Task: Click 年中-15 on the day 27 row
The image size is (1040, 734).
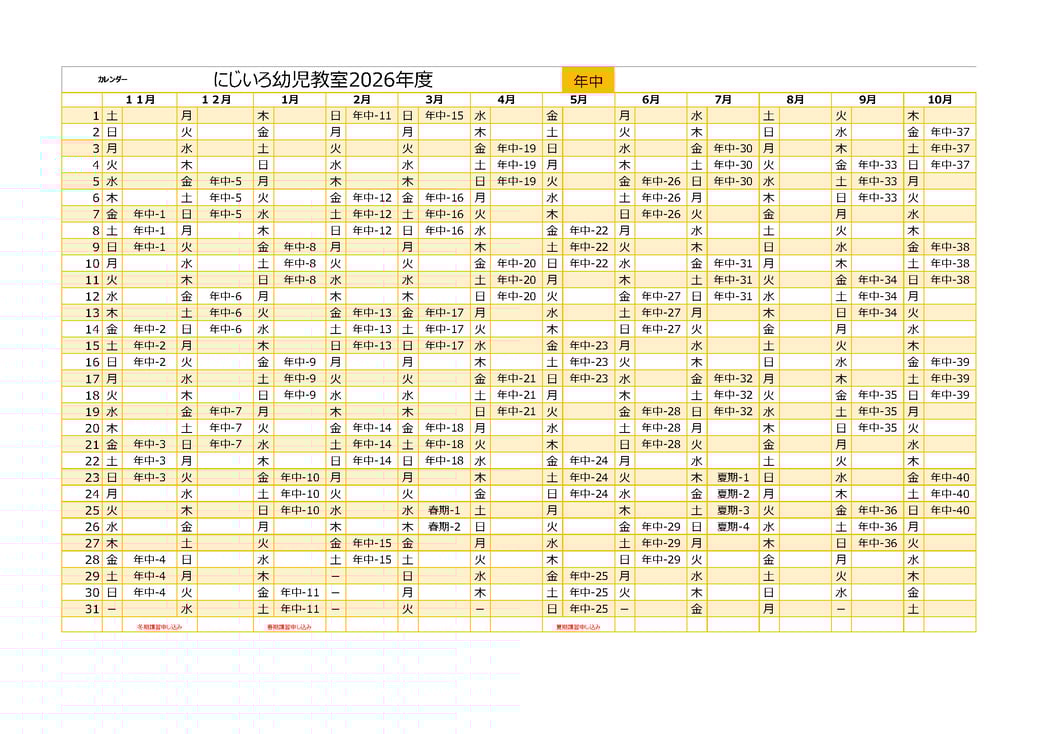Action: (372, 543)
